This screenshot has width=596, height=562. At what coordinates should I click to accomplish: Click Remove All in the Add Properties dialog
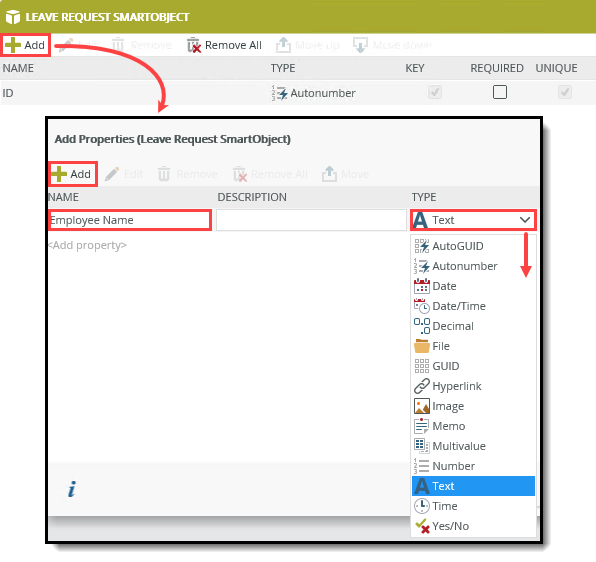pyautogui.click(x=270, y=174)
